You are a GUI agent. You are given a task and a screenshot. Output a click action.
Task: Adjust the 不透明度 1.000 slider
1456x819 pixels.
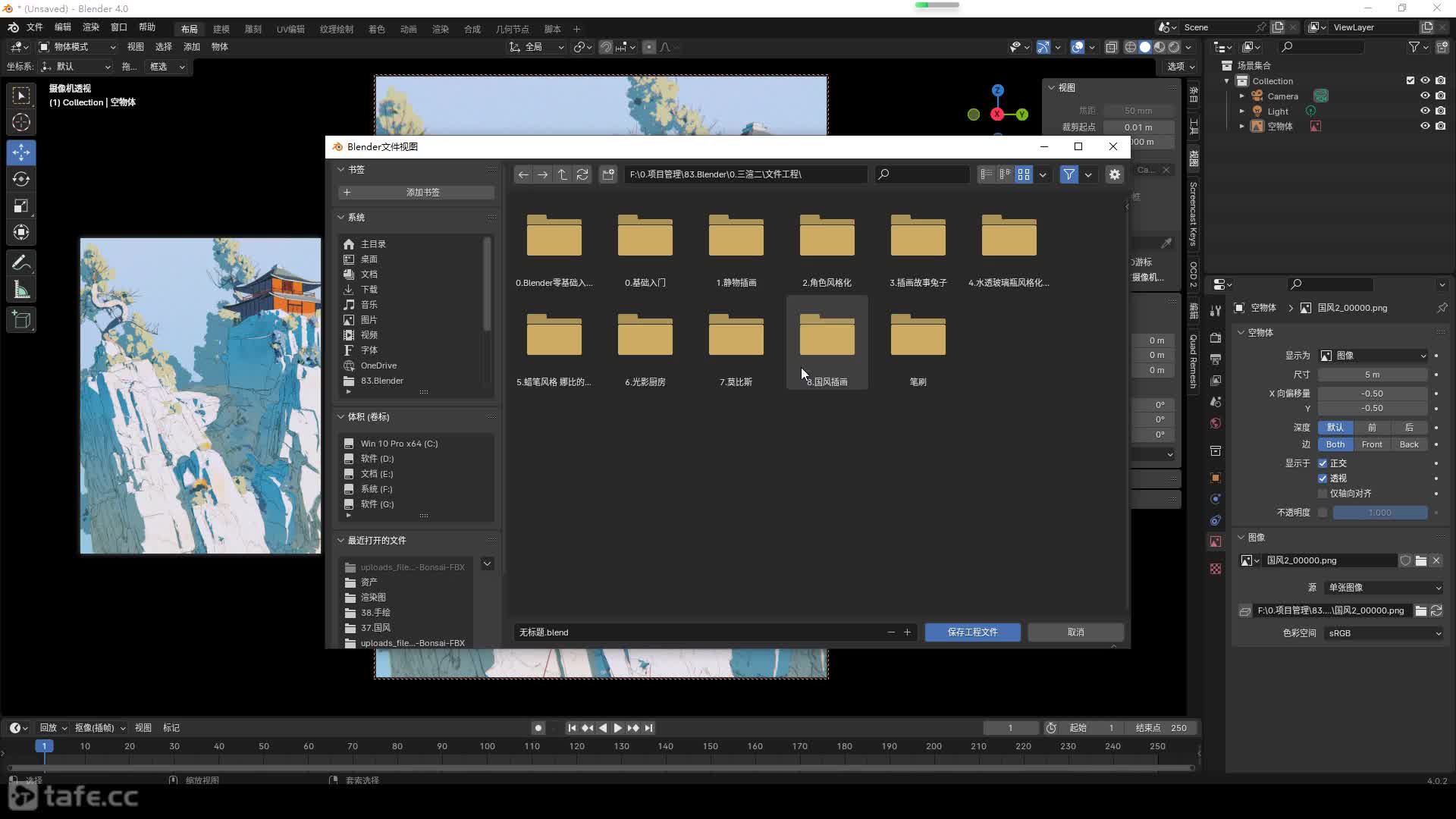[x=1379, y=513]
